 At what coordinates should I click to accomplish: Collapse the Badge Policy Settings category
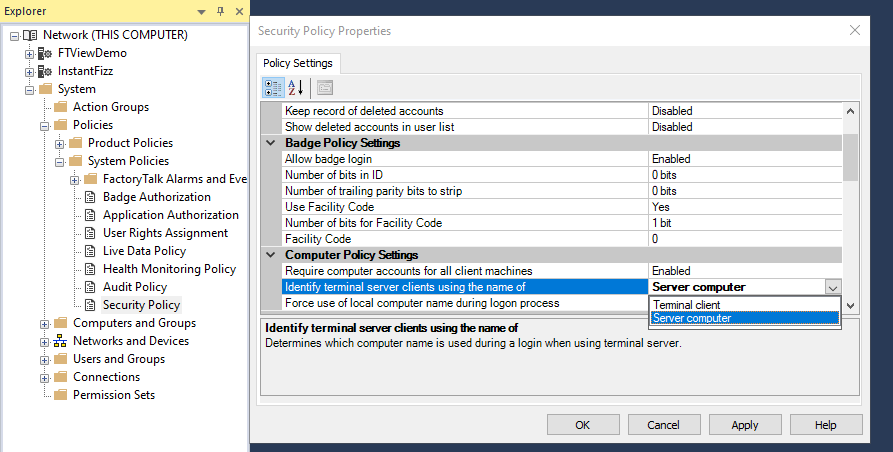tap(271, 143)
